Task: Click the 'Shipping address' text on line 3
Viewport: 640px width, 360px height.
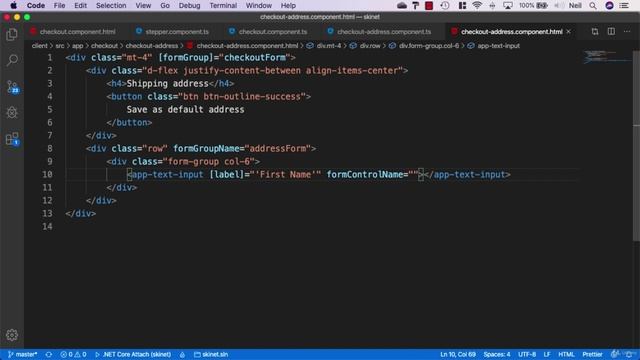Action: (167, 84)
